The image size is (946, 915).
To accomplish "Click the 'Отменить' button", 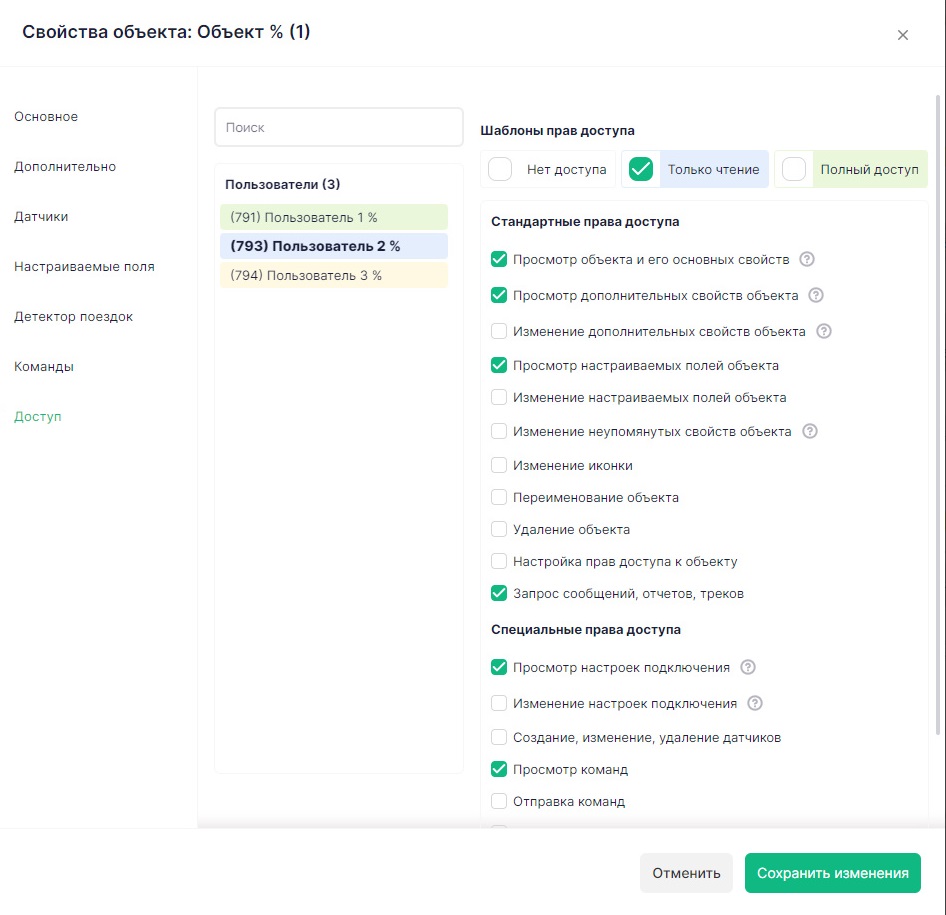I will [686, 873].
